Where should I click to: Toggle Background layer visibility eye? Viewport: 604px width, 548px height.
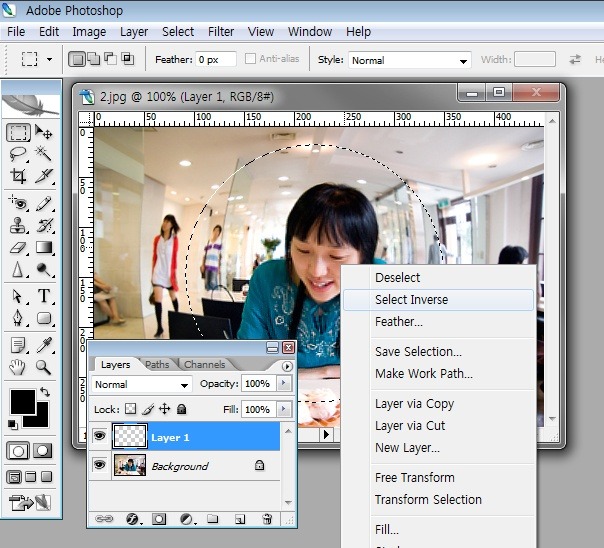(100, 466)
